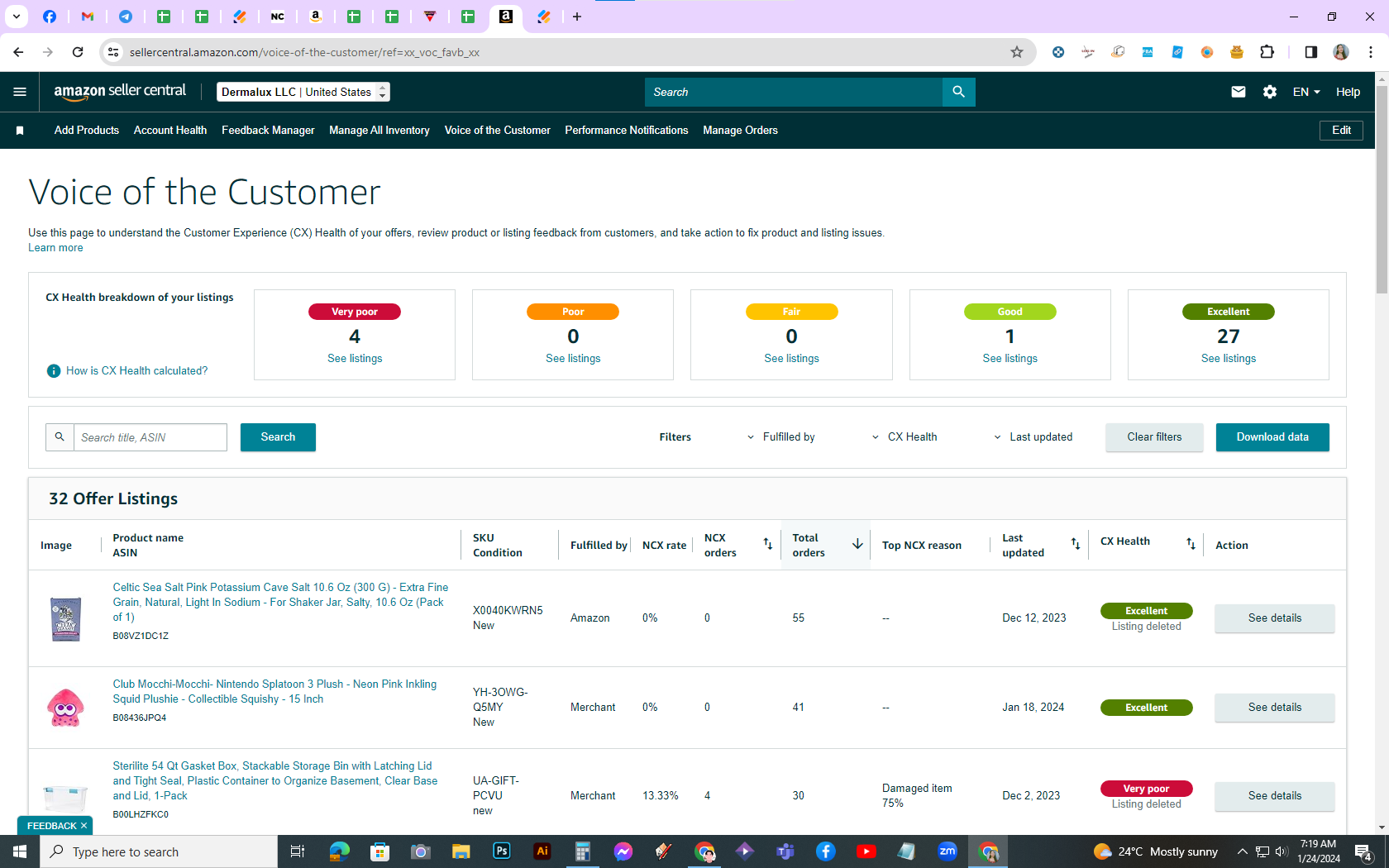The image size is (1389, 868).
Task: Open Add Products menu item
Action: pyautogui.click(x=87, y=131)
